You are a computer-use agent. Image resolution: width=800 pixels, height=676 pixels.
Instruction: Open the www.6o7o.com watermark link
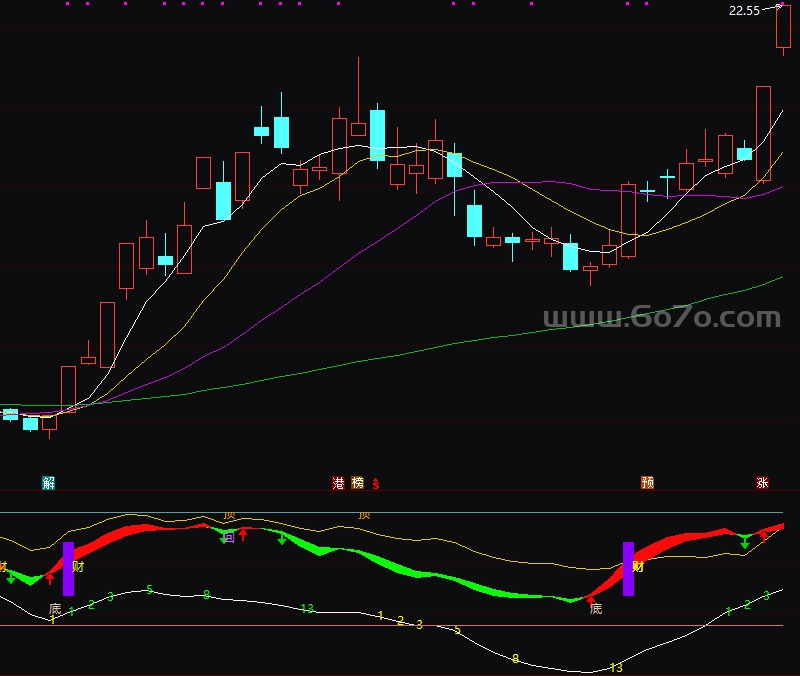(x=661, y=318)
